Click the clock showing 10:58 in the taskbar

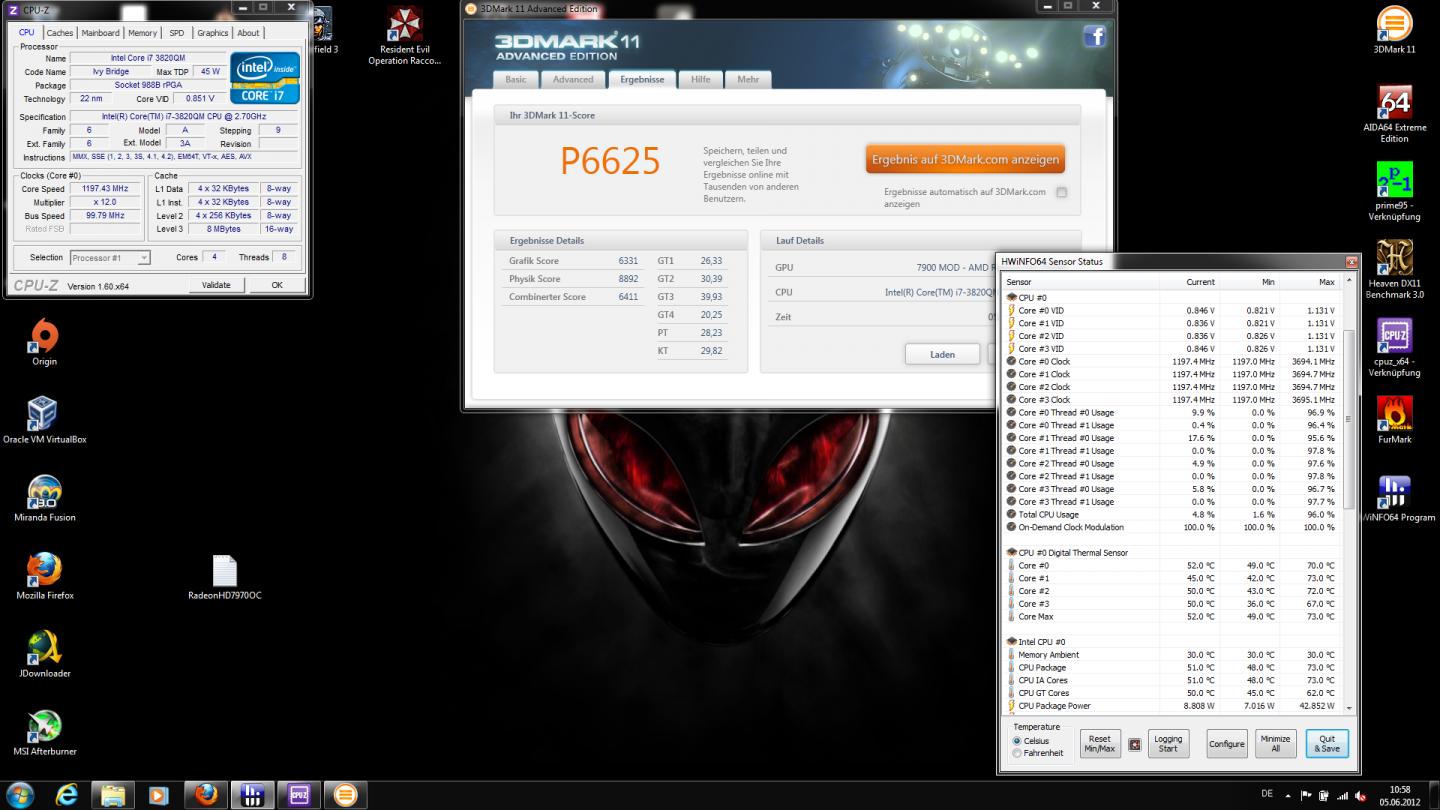[1399, 790]
